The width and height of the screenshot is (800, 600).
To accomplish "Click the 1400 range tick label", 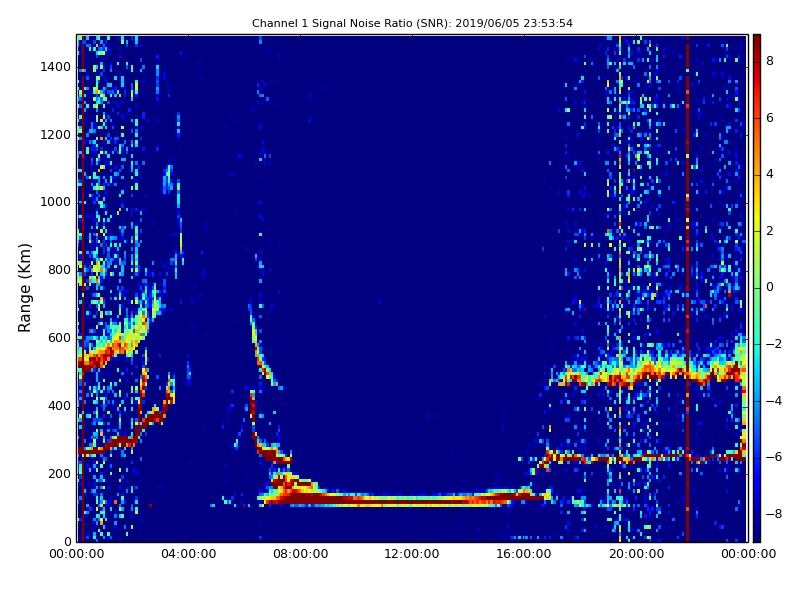I will pos(56,67).
